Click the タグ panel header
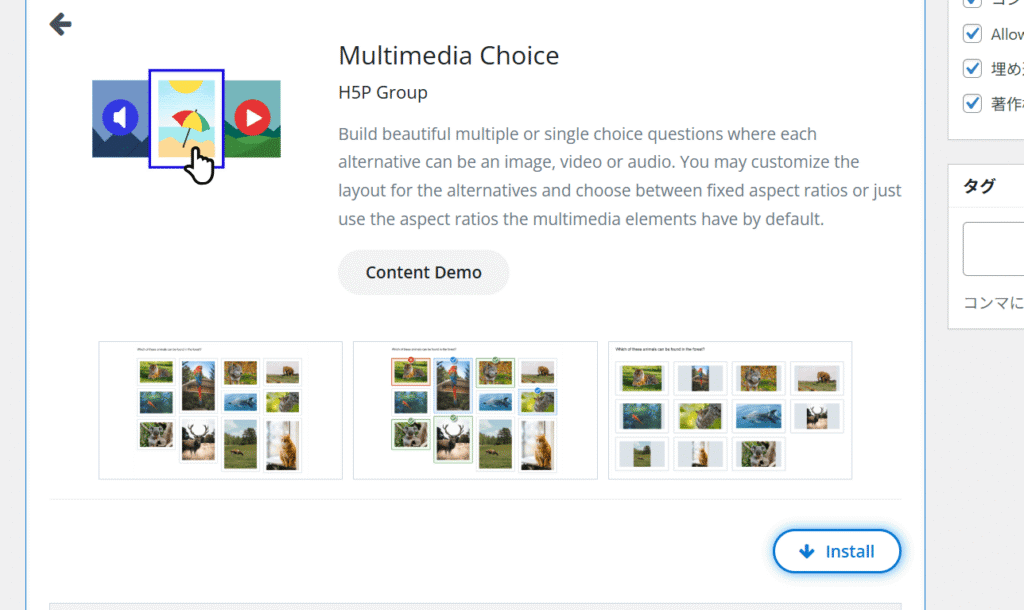This screenshot has width=1024, height=610. click(x=980, y=186)
